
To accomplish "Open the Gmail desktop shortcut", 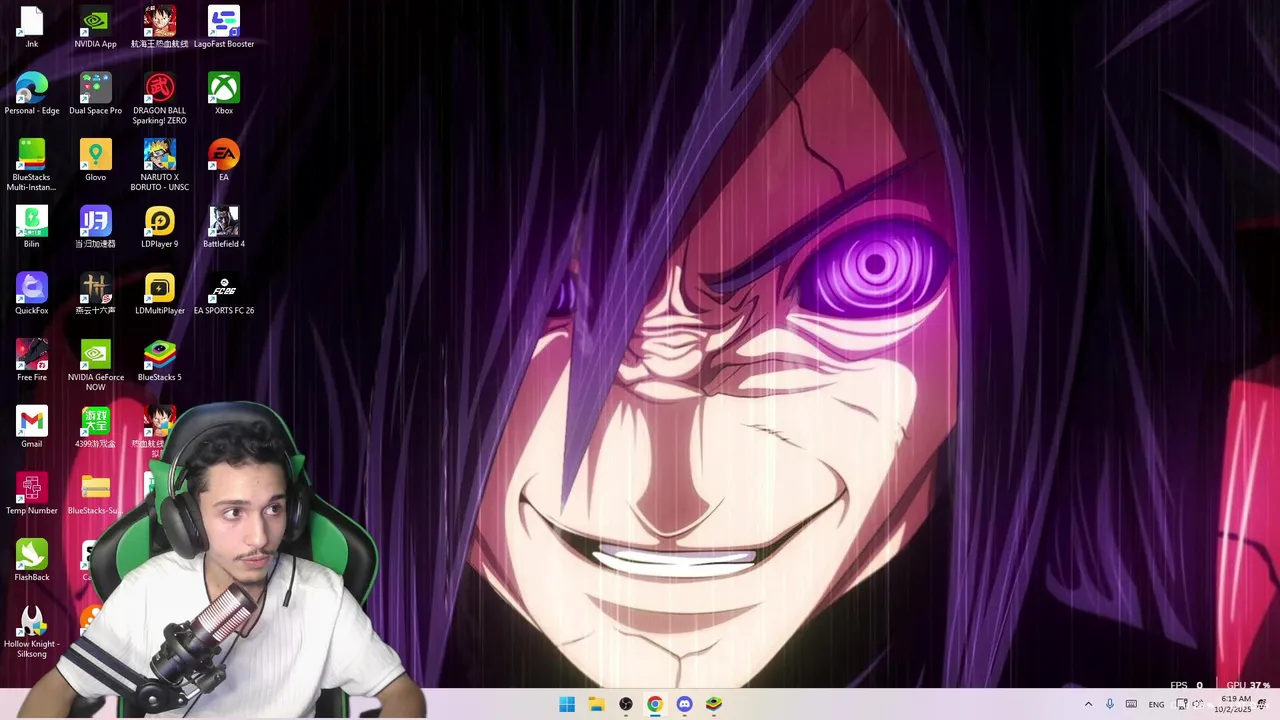I will tap(32, 428).
